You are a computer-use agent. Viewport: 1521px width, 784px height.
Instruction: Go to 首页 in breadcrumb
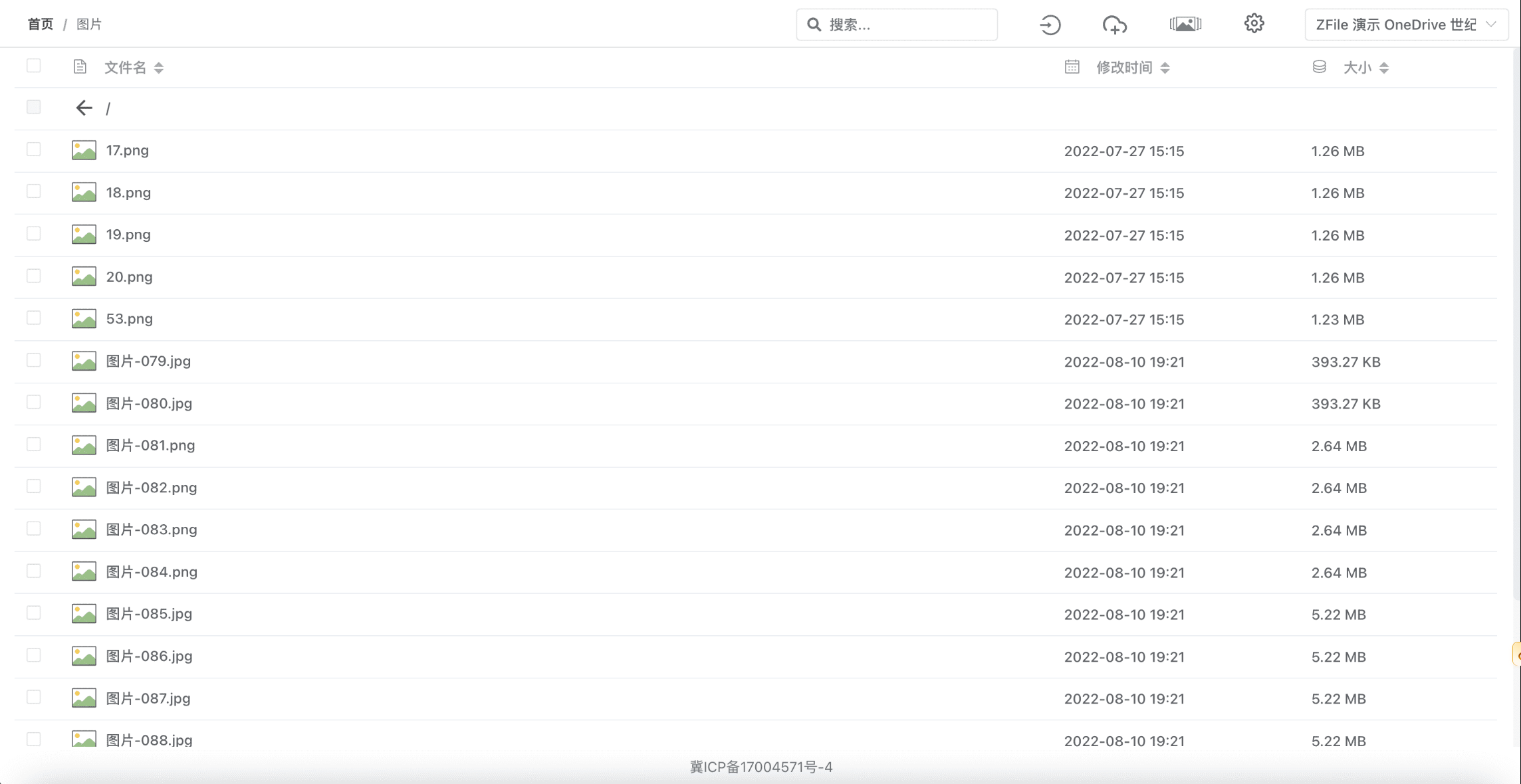(40, 25)
